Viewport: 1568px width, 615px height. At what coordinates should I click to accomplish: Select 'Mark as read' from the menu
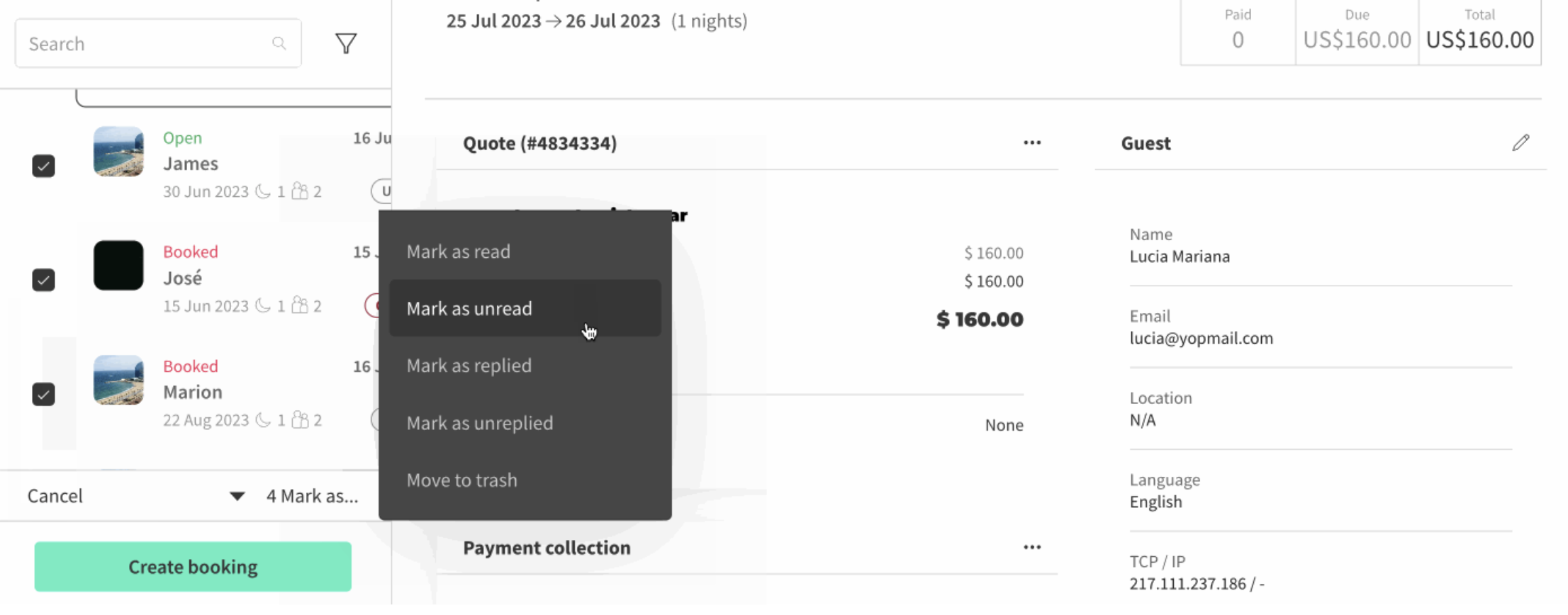click(x=458, y=251)
